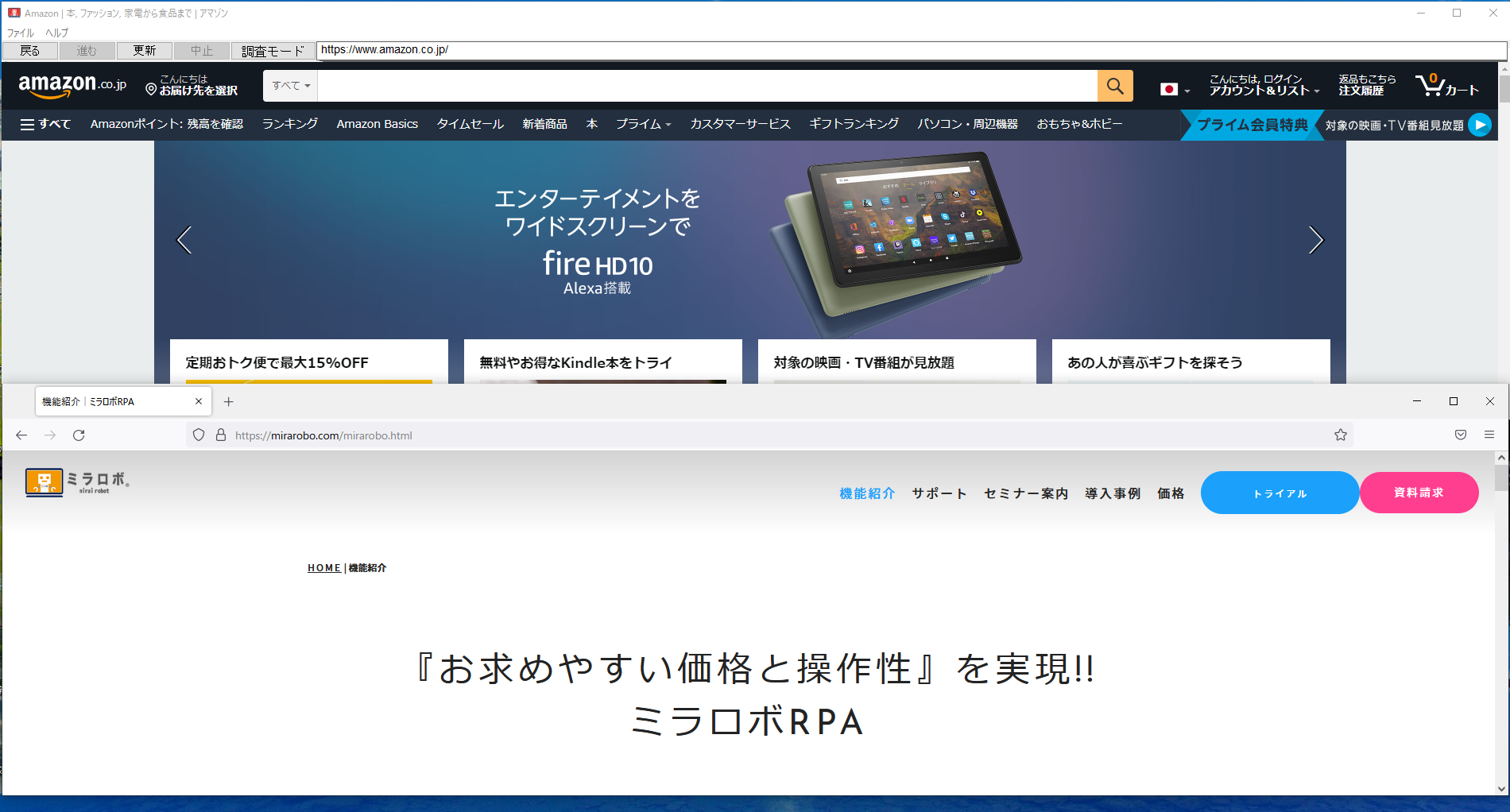Click the 戻る button

pyautogui.click(x=30, y=51)
